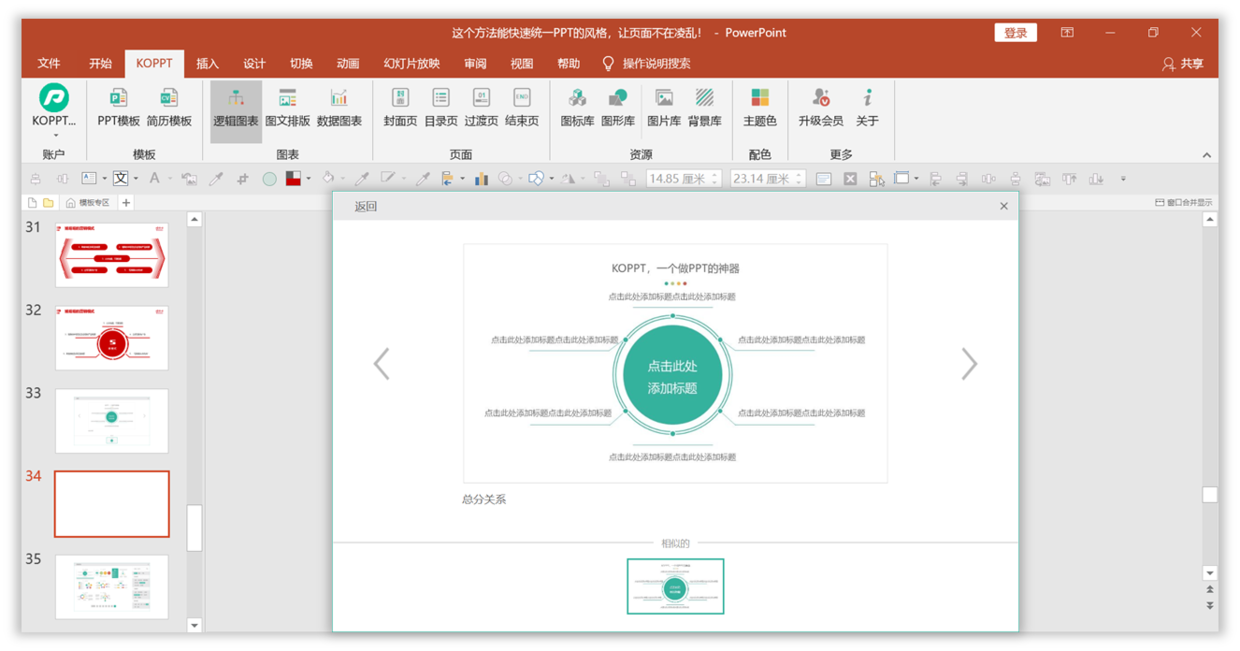Switch to the 视图 tab
This screenshot has height=651, width=1240.
[522, 63]
